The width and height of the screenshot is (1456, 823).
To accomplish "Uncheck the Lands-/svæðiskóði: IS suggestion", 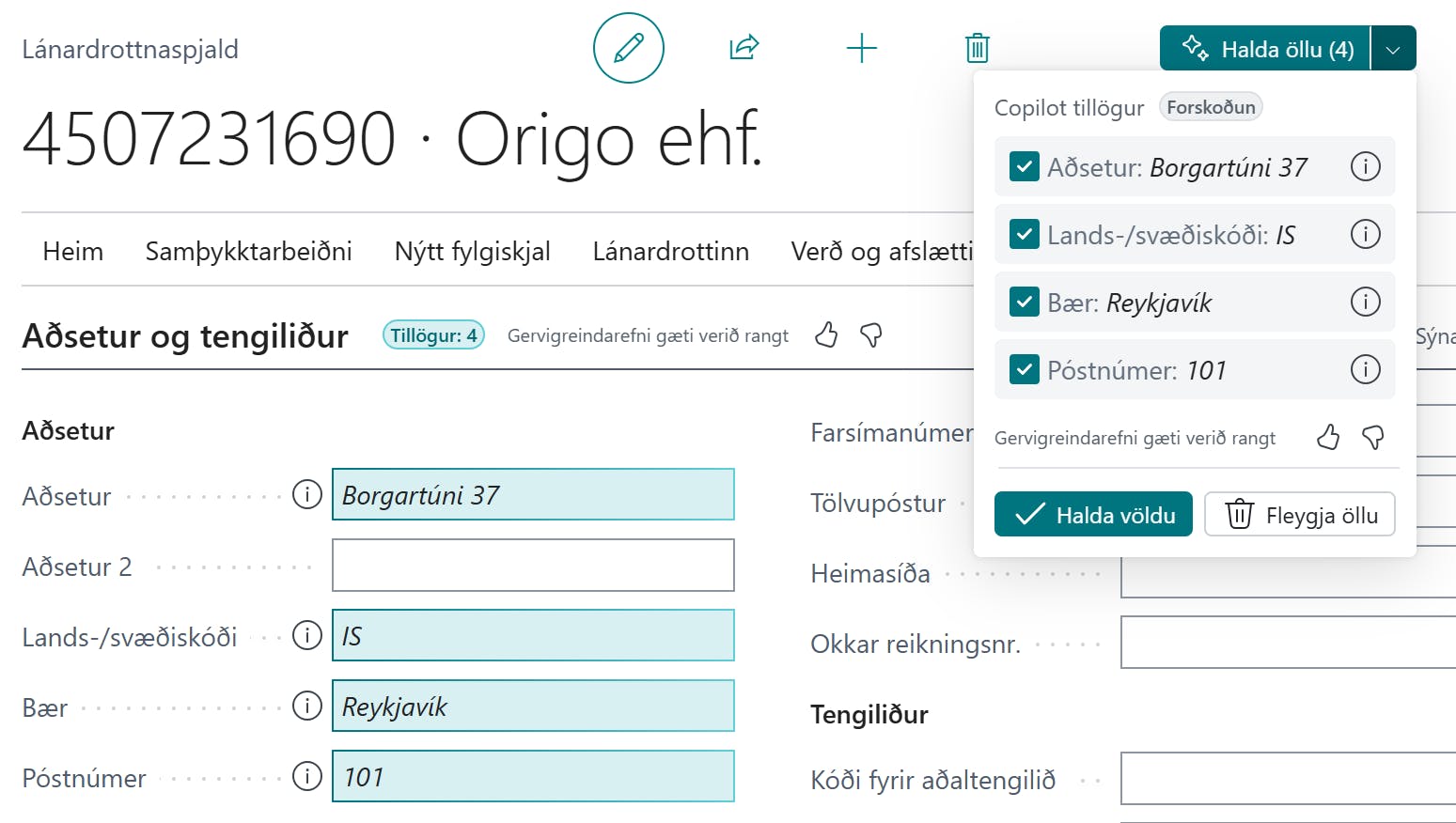I will 1024,234.
